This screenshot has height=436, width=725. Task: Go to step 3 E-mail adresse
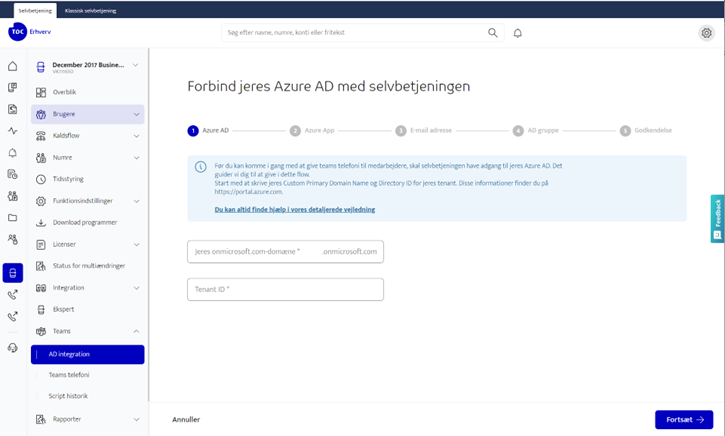(x=424, y=131)
